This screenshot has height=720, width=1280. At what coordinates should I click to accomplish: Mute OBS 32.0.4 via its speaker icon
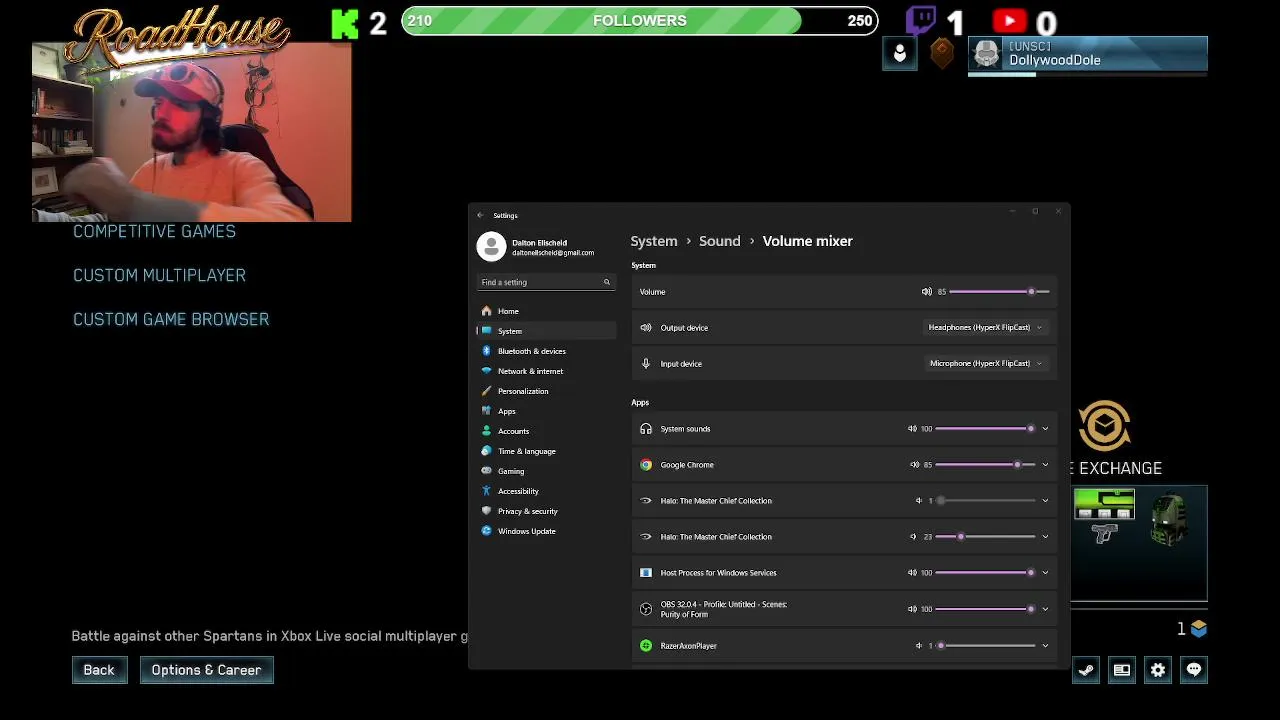coord(912,609)
